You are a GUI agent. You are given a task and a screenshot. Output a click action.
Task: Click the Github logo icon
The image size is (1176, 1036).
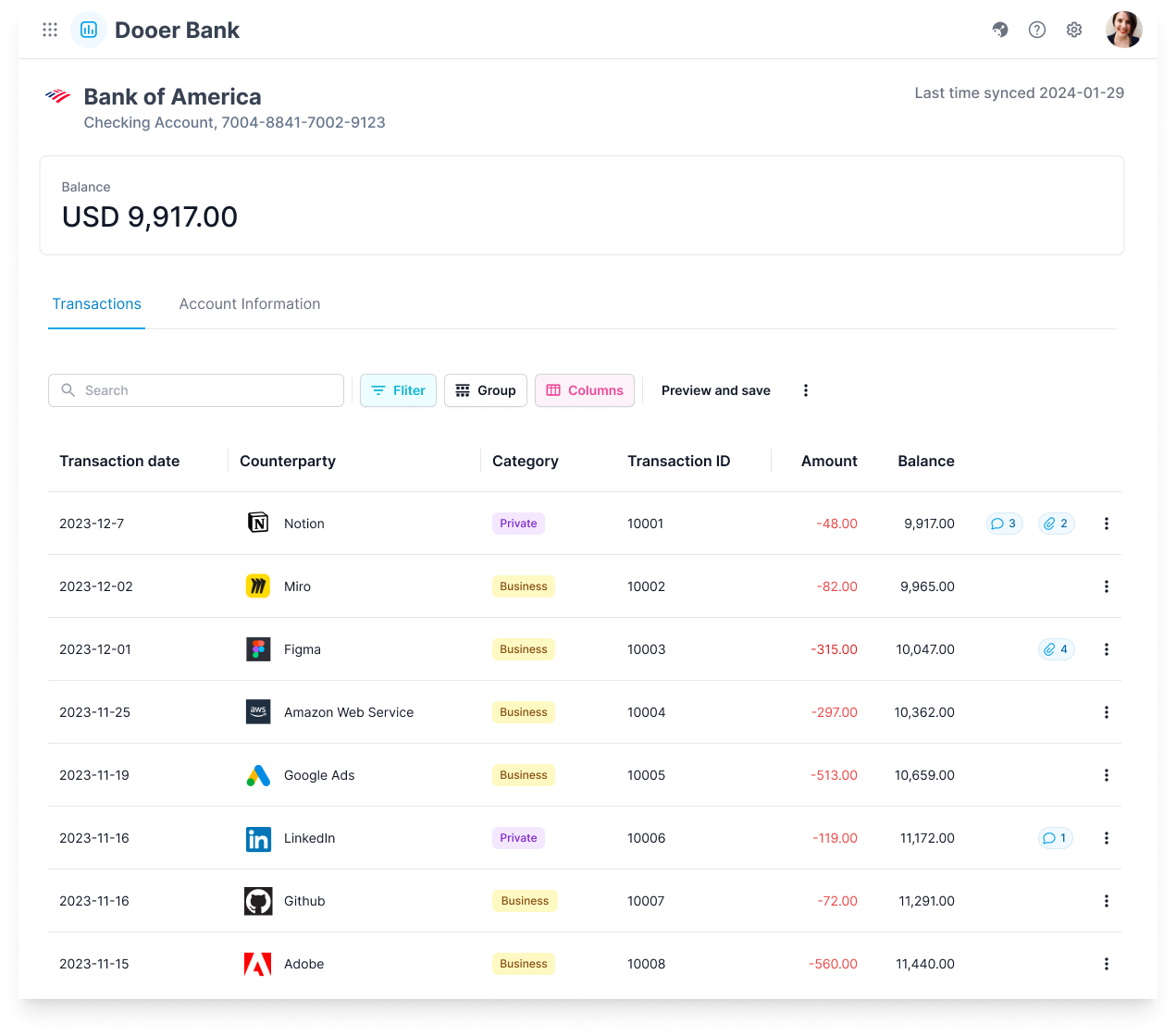tap(258, 901)
